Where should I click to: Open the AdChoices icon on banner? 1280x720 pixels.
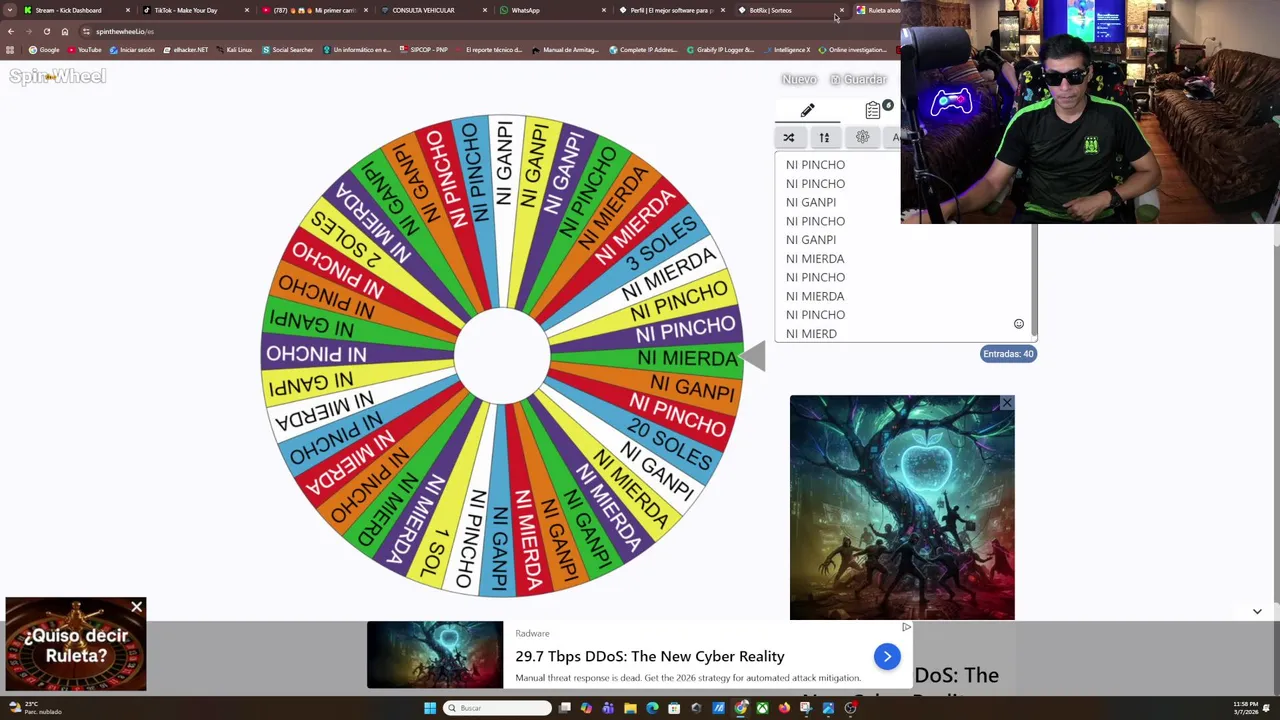click(906, 627)
